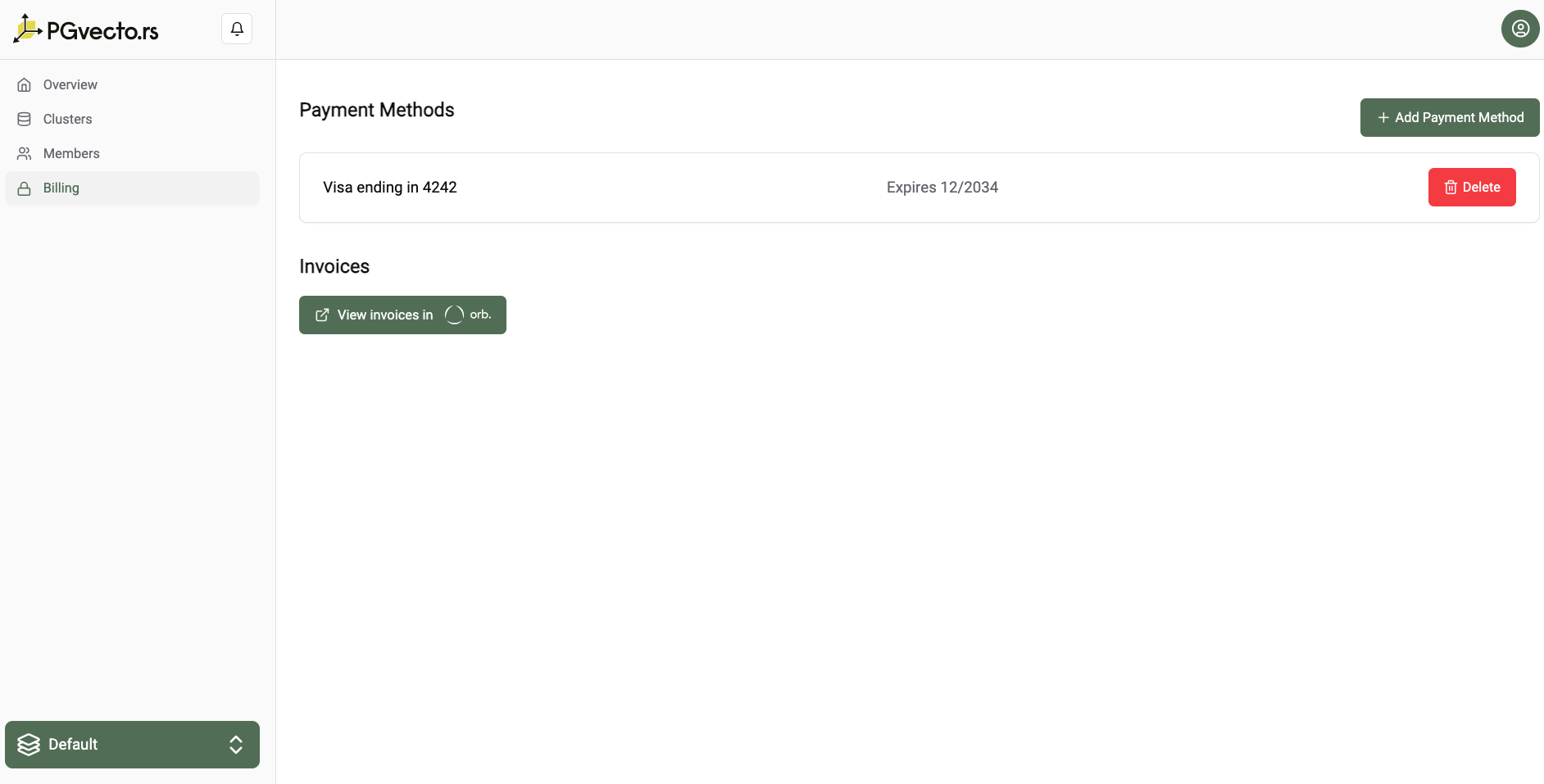Navigate to Clusters in the sidebar
Image resolution: width=1544 pixels, height=784 pixels.
(x=67, y=120)
